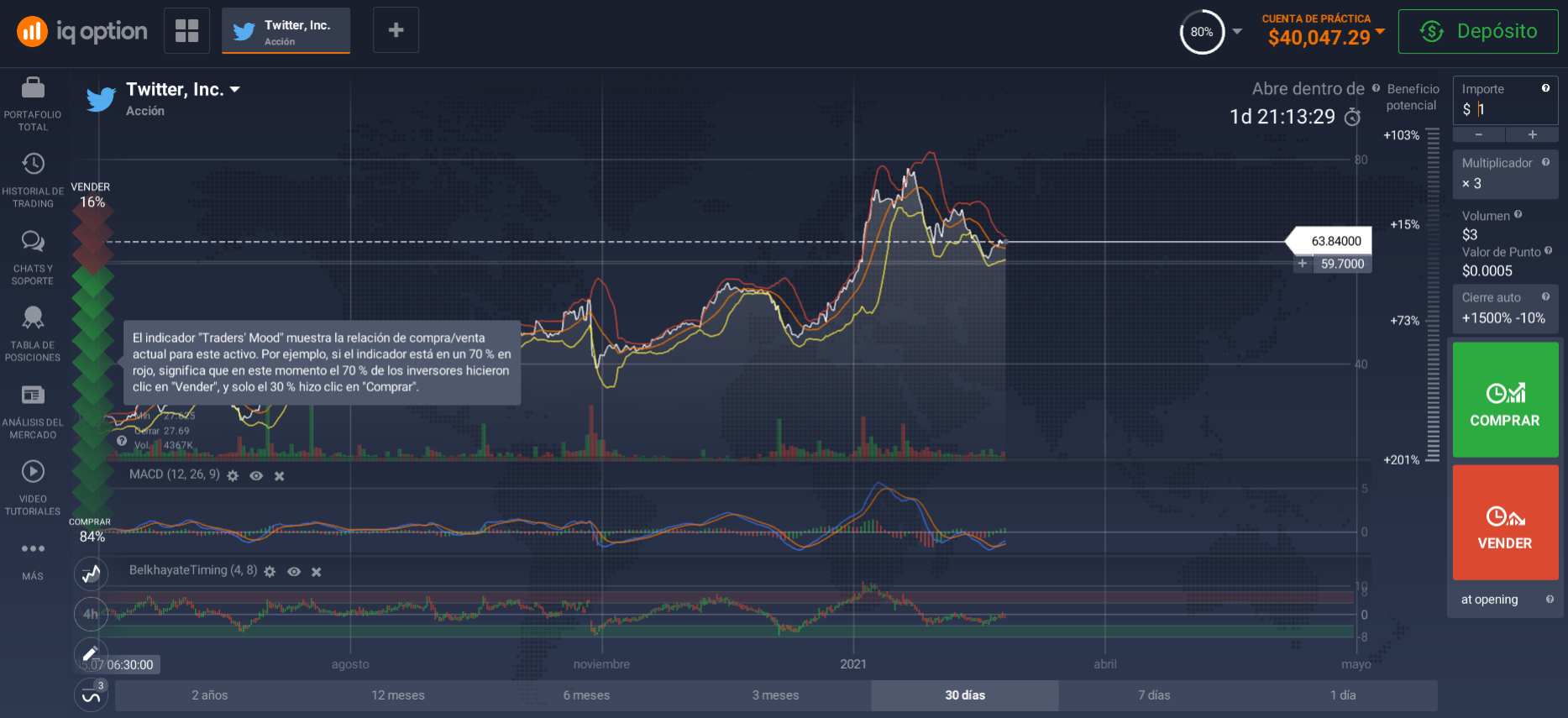Open Chats y Soporte icon

(x=33, y=242)
